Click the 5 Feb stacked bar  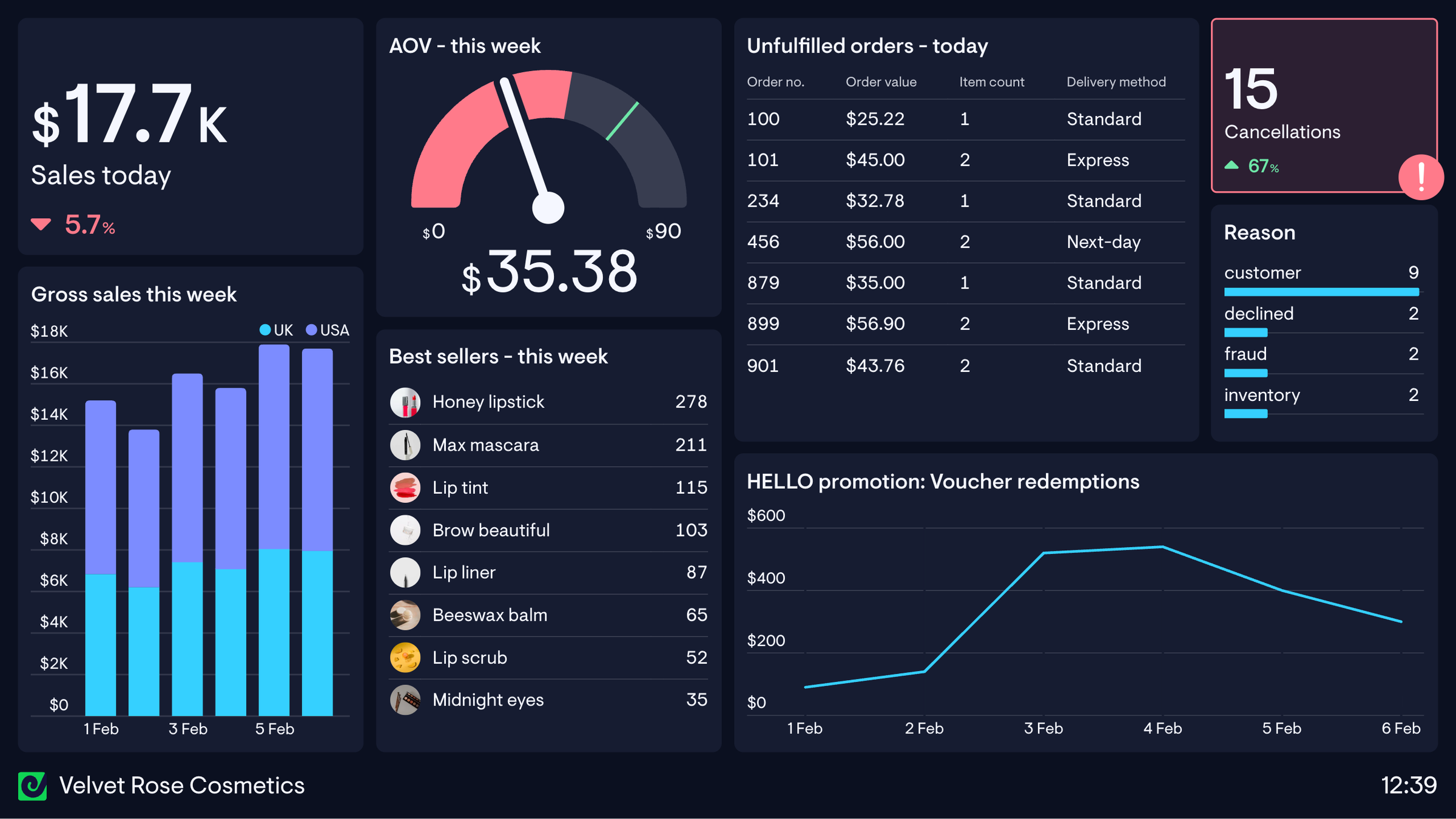click(x=274, y=530)
